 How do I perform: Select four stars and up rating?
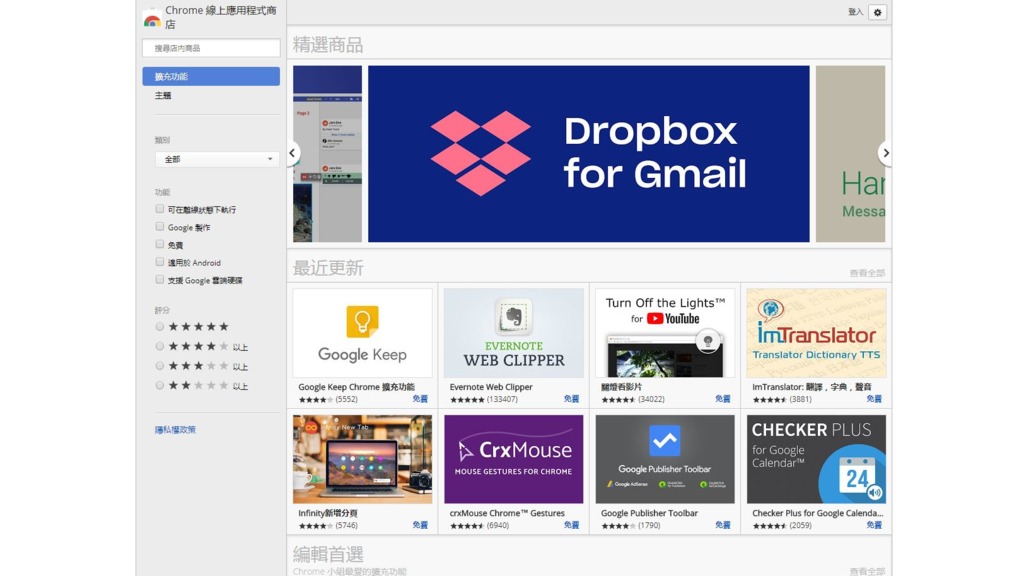click(159, 346)
